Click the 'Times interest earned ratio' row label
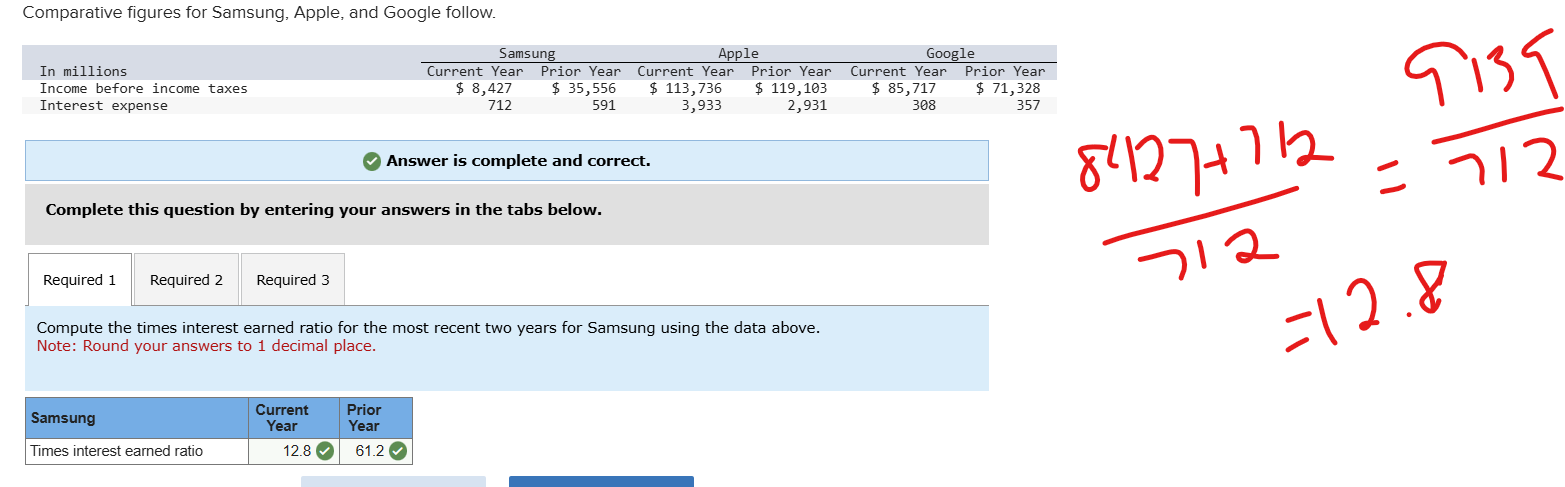This screenshot has width=1565, height=487. coord(117,451)
